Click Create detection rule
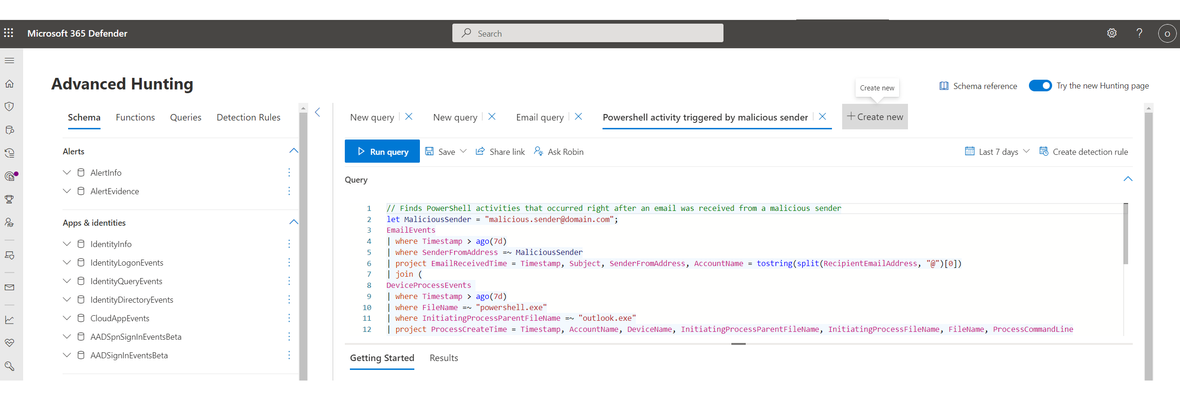This screenshot has height=400, width=1180. coord(1084,151)
